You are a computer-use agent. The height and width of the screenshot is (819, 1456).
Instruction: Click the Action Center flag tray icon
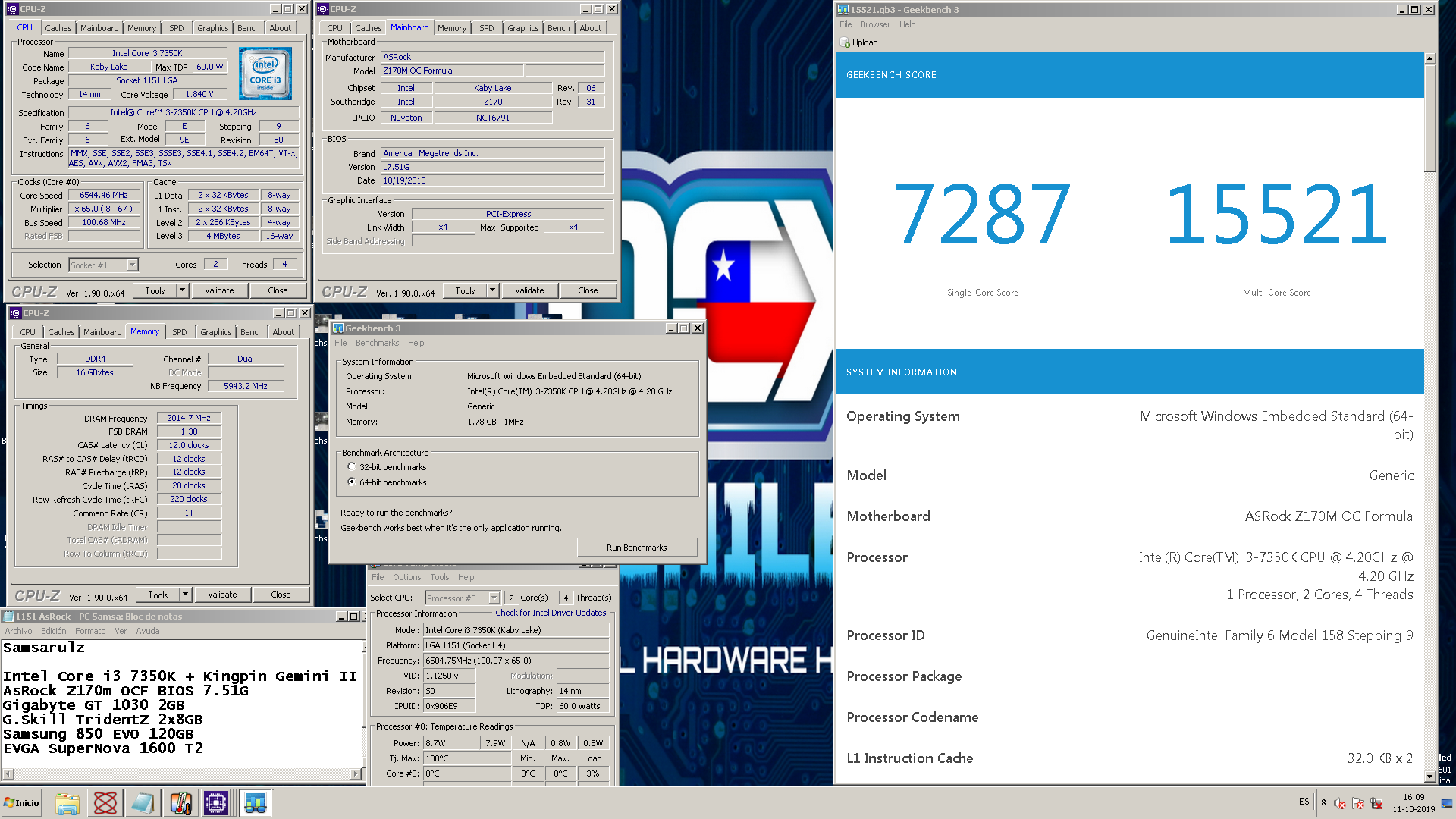tap(1358, 803)
